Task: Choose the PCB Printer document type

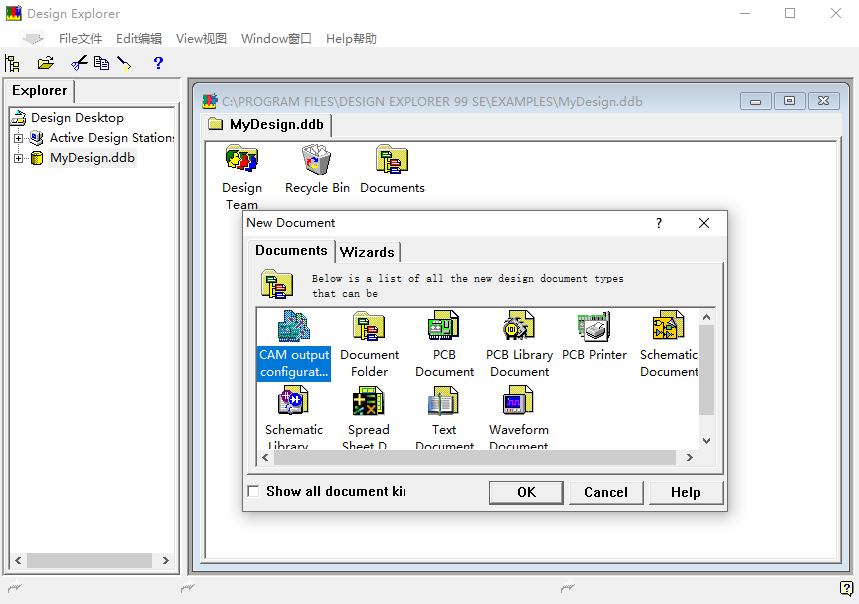Action: pos(594,328)
